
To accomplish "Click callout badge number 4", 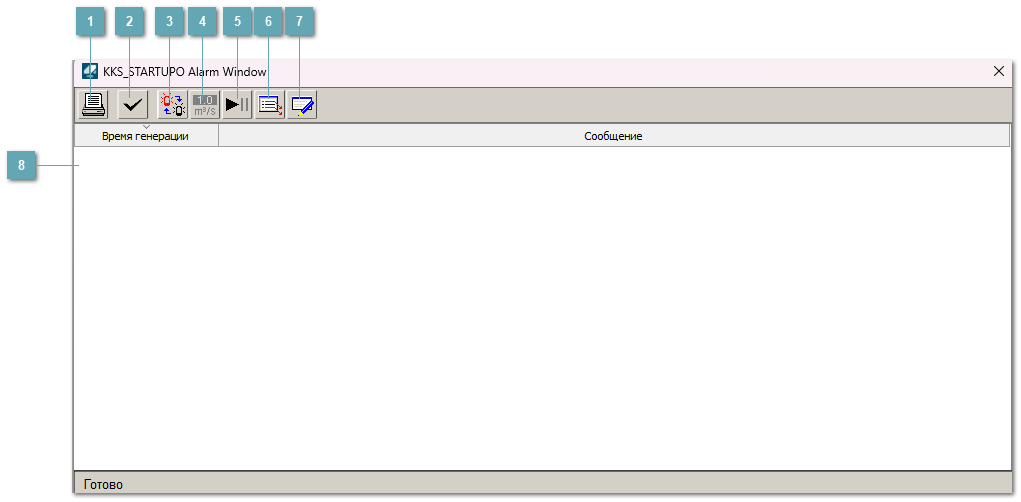I will coord(201,21).
